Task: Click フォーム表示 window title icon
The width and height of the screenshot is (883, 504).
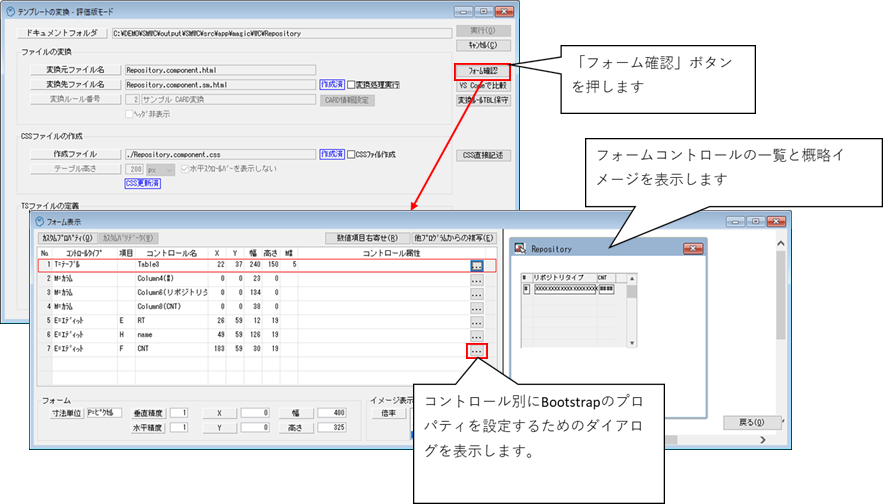Action: coord(39,221)
